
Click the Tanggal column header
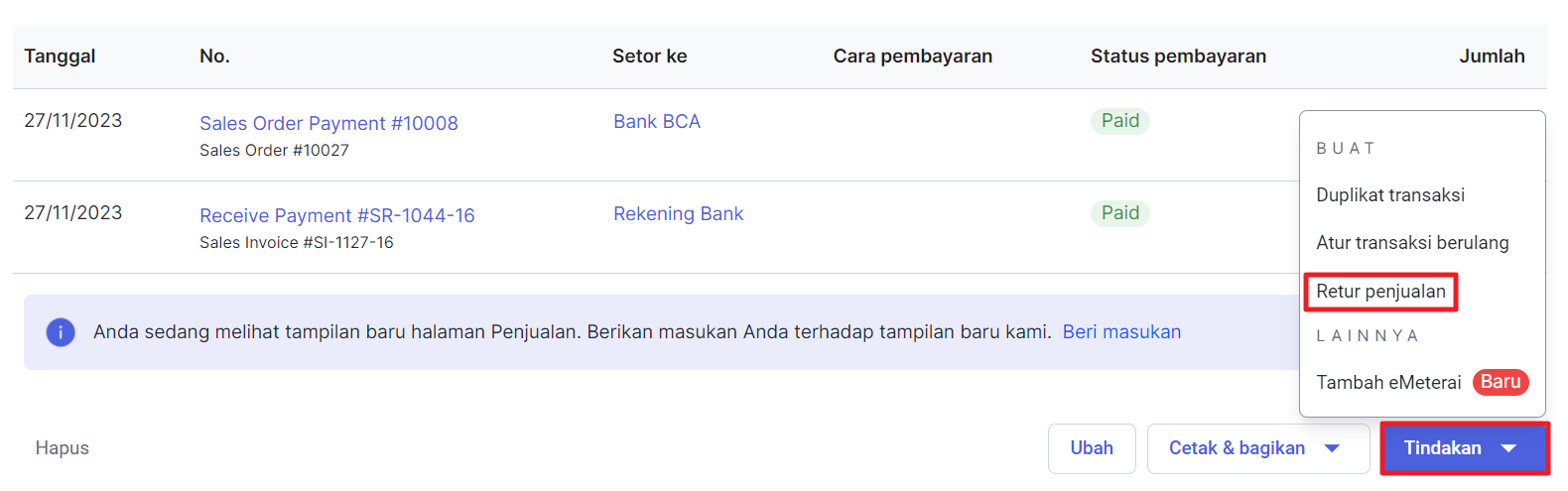[x=60, y=57]
